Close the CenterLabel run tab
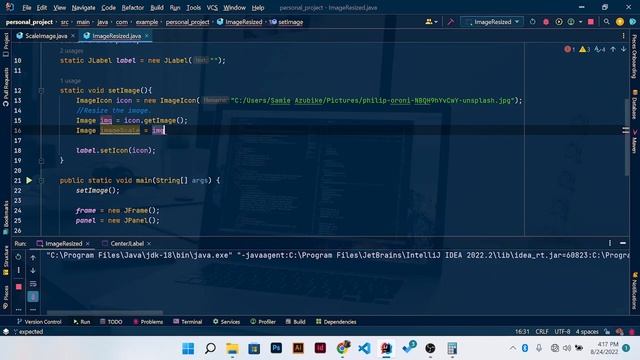This screenshot has width=640, height=360. pos(149,244)
